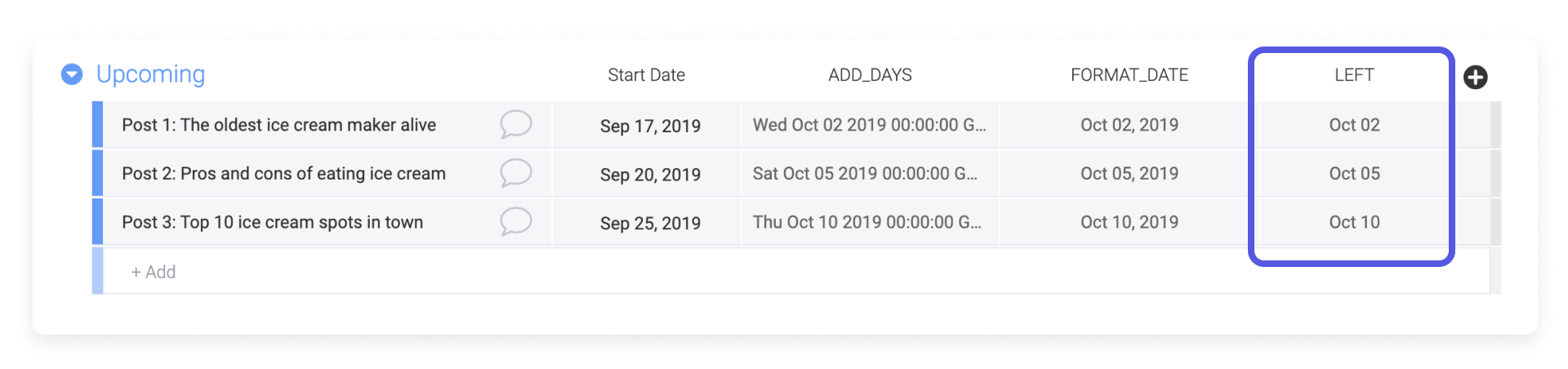Screen dimensions: 1568x369
Task: Select Post 2: Pros and cons row name
Action: coord(283,174)
